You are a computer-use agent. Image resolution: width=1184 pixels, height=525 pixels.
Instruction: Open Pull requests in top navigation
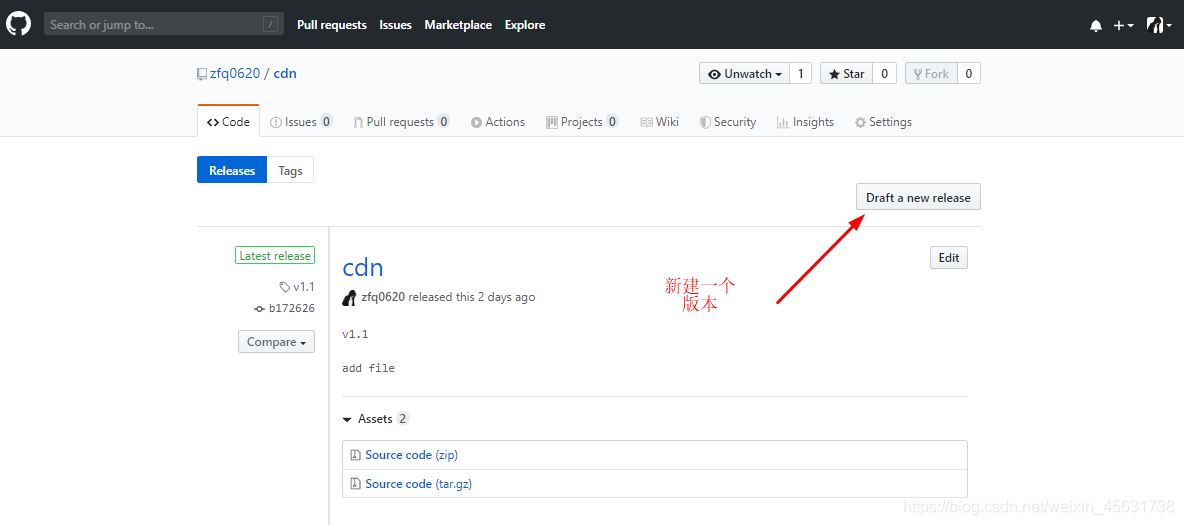[331, 25]
